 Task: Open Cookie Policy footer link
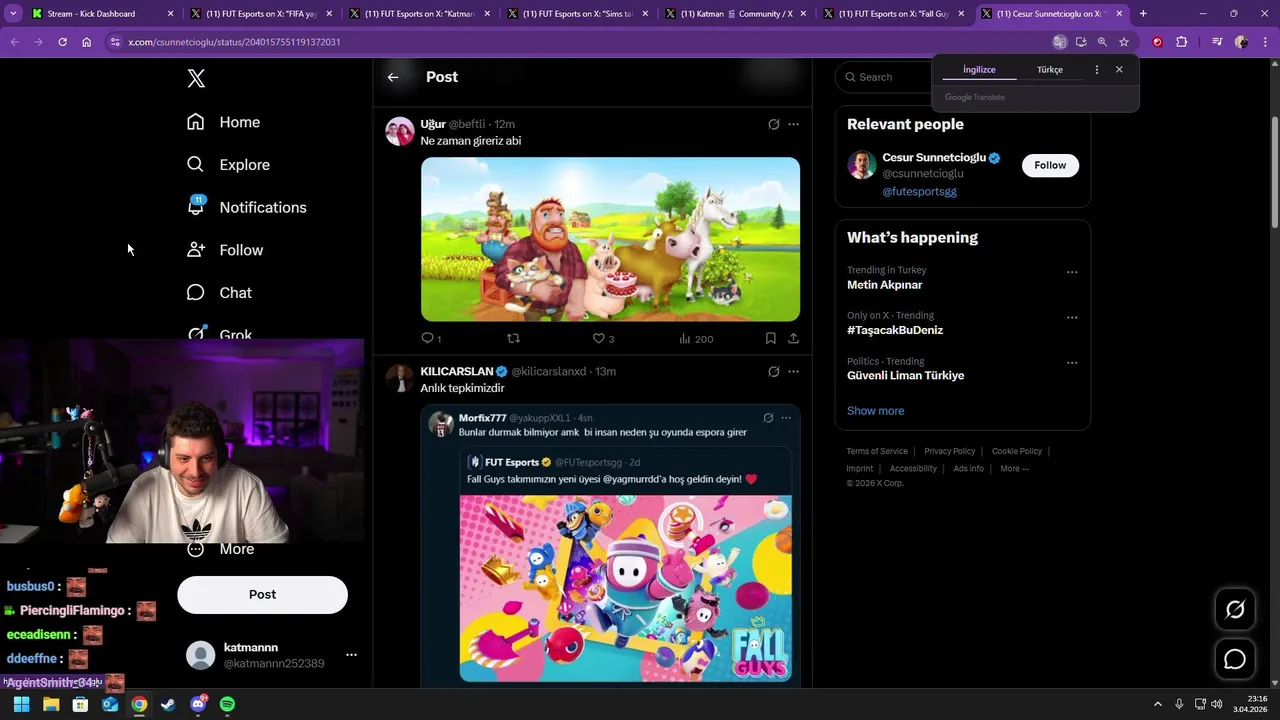tap(1017, 451)
